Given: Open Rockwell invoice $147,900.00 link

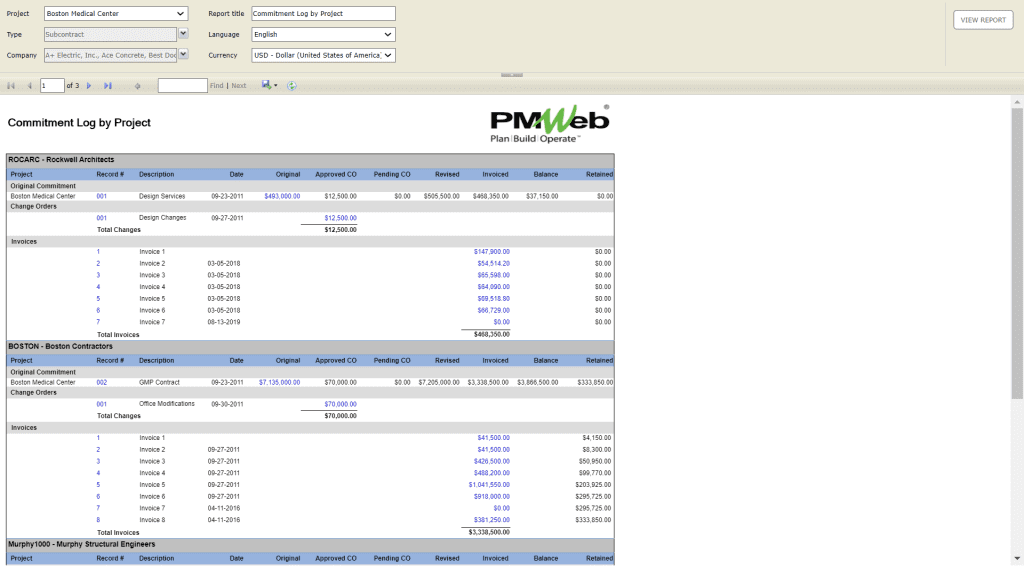Looking at the screenshot, I should (x=492, y=251).
